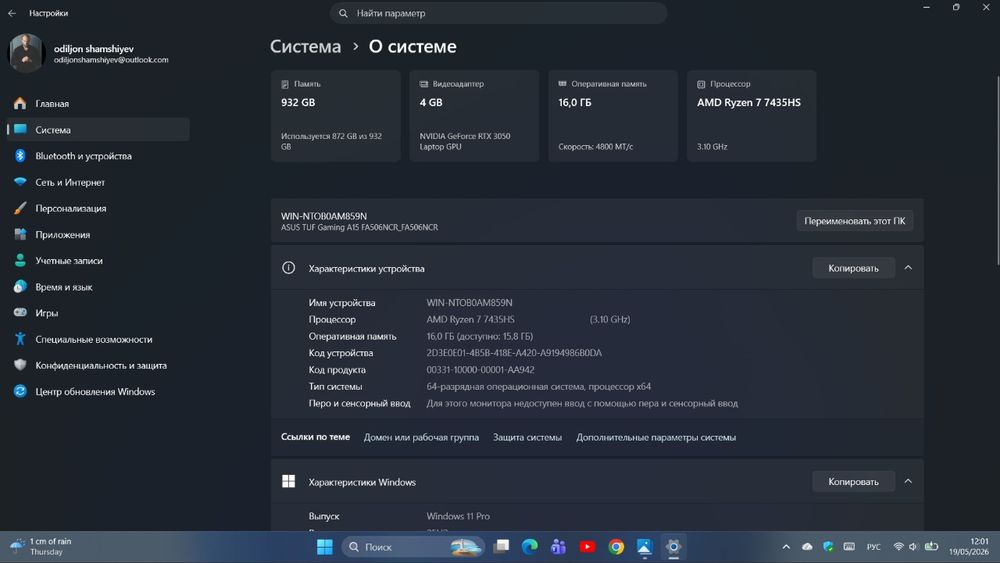Click the Игры controller icon
The width and height of the screenshot is (1000, 563).
(x=20, y=312)
